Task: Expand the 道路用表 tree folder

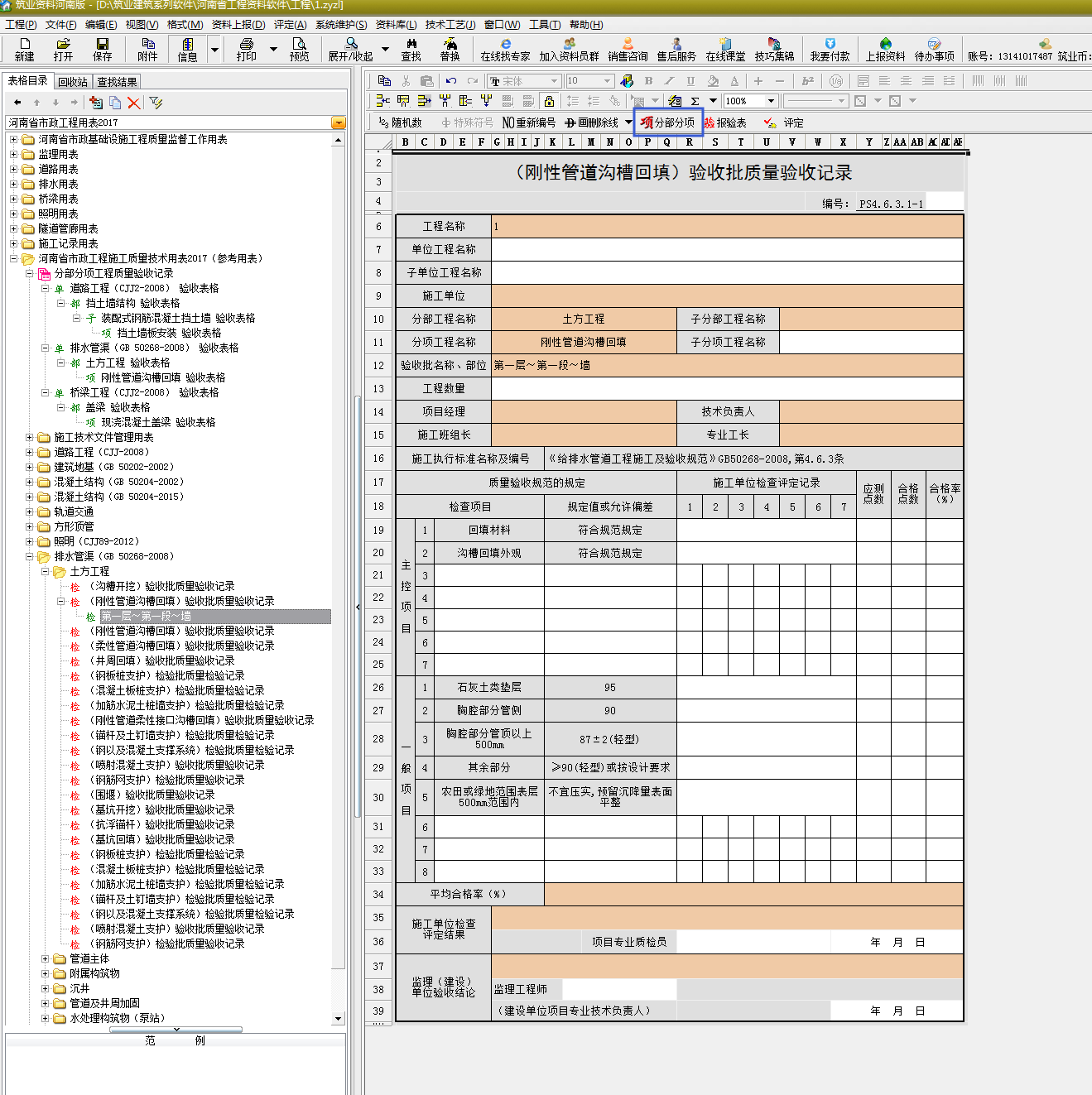Action: click(13, 169)
